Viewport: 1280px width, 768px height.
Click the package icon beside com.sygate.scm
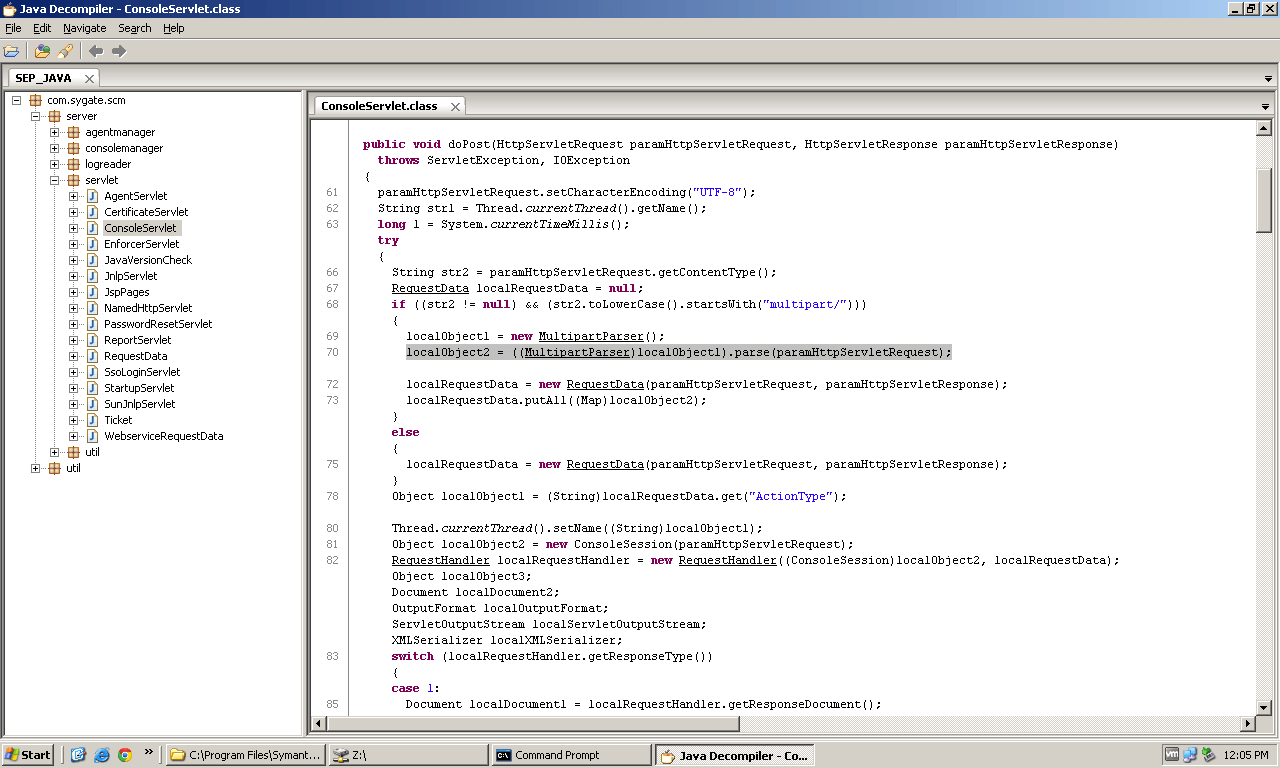(x=35, y=100)
